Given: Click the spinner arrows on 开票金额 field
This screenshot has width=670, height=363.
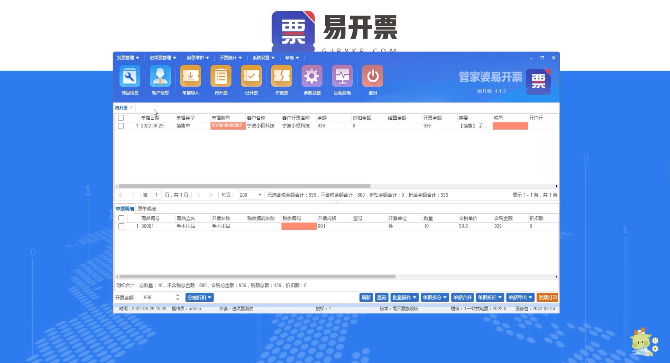Looking at the screenshot, I should [178, 297].
